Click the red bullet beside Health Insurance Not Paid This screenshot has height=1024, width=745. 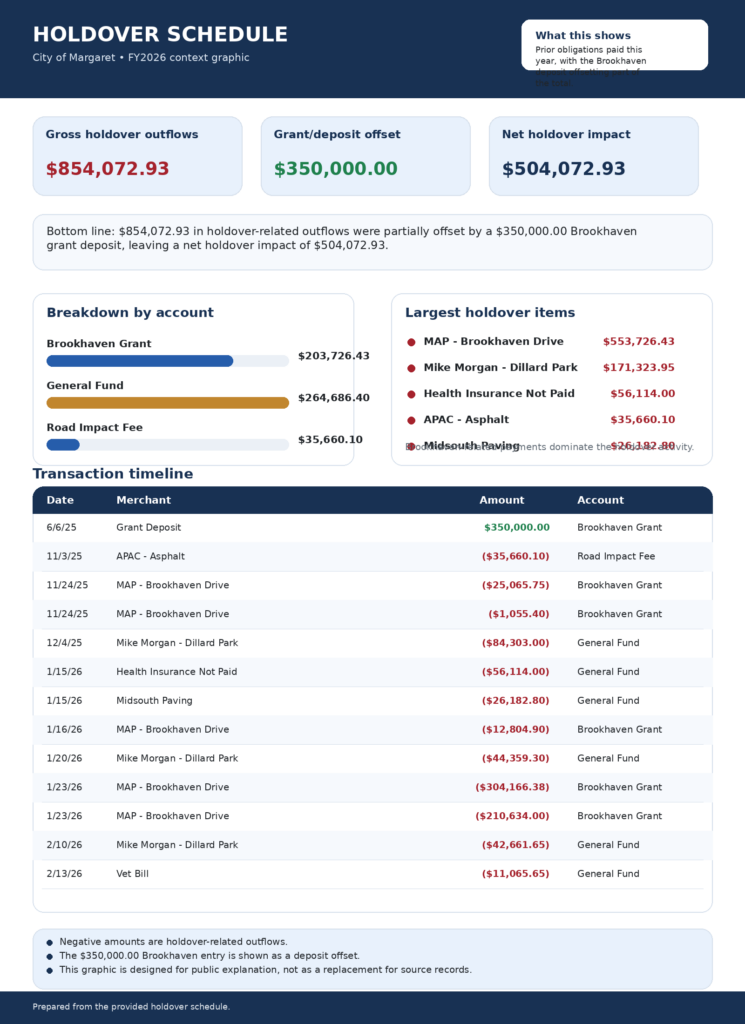pyautogui.click(x=411, y=394)
